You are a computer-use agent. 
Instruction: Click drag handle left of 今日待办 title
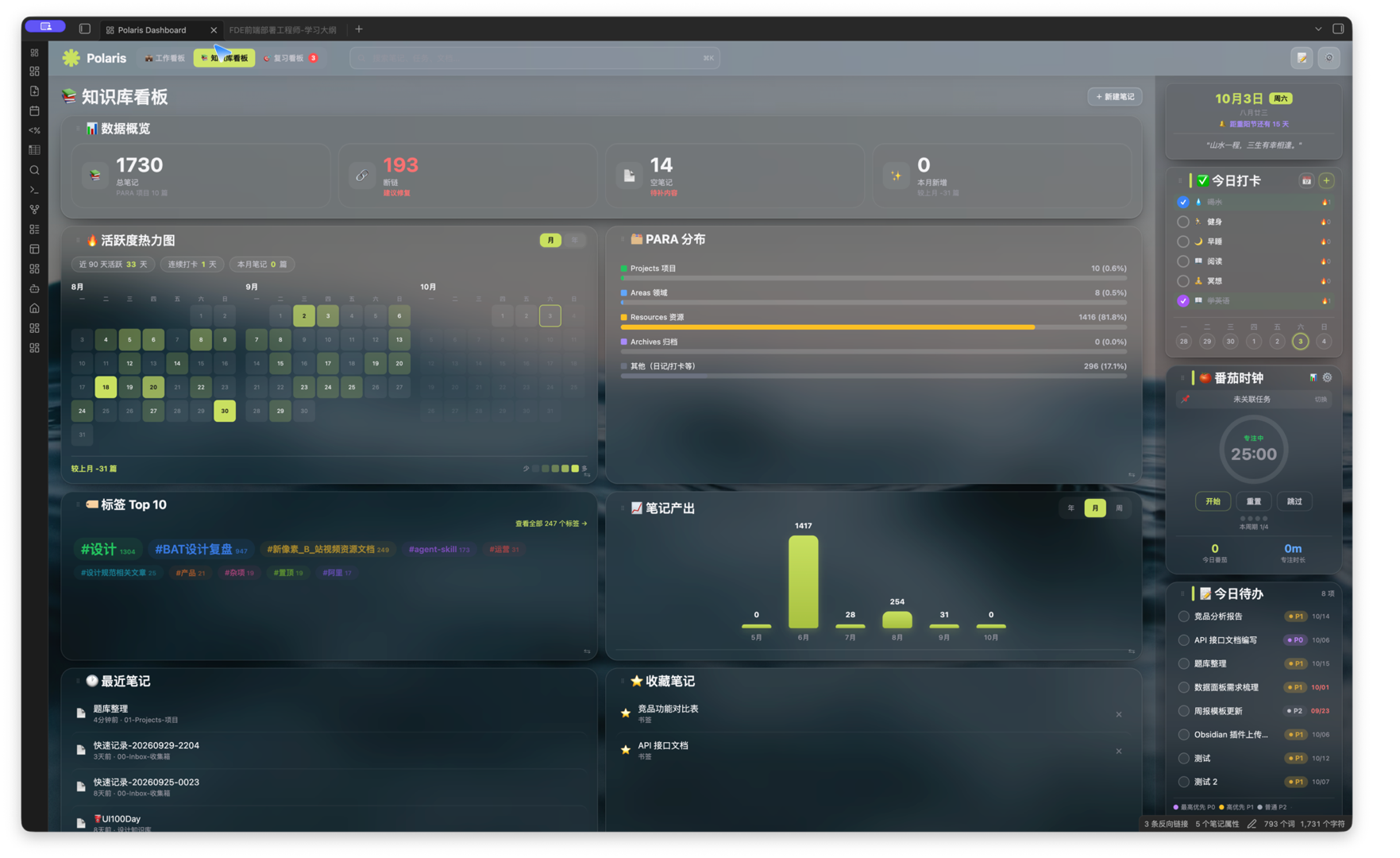(x=1182, y=593)
